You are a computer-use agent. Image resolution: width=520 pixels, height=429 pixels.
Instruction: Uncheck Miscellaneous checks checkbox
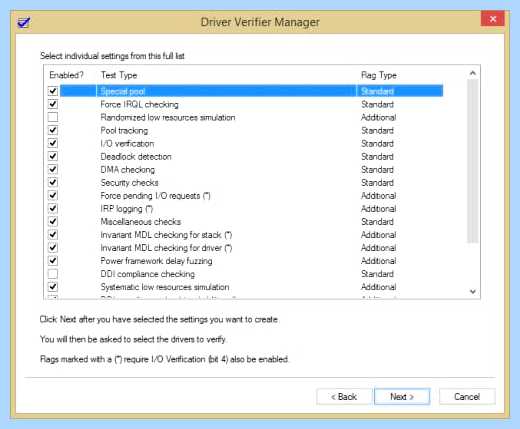(x=53, y=221)
